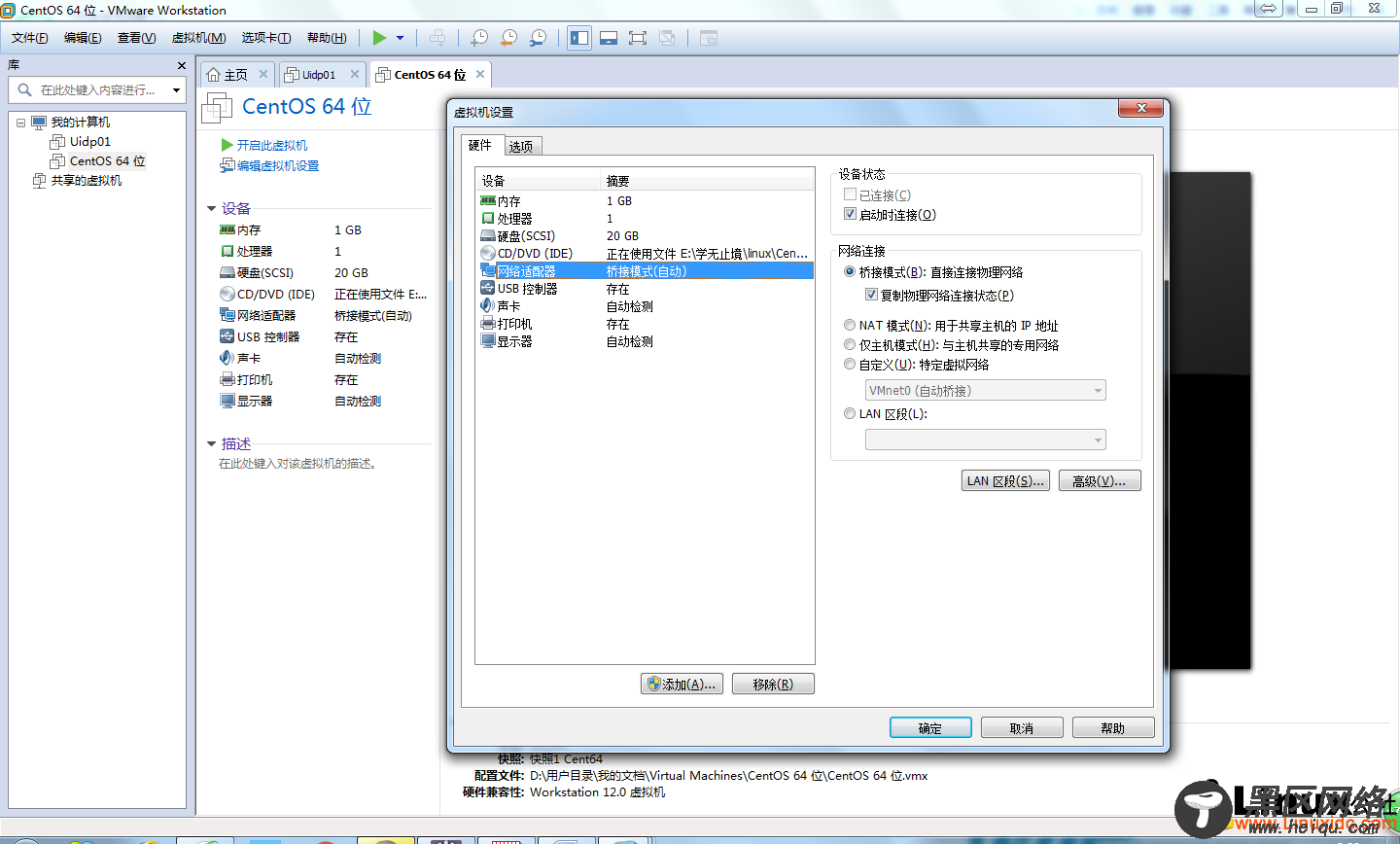Select 硬盘(SCSI) row in the dialog hardware list

(x=646, y=236)
